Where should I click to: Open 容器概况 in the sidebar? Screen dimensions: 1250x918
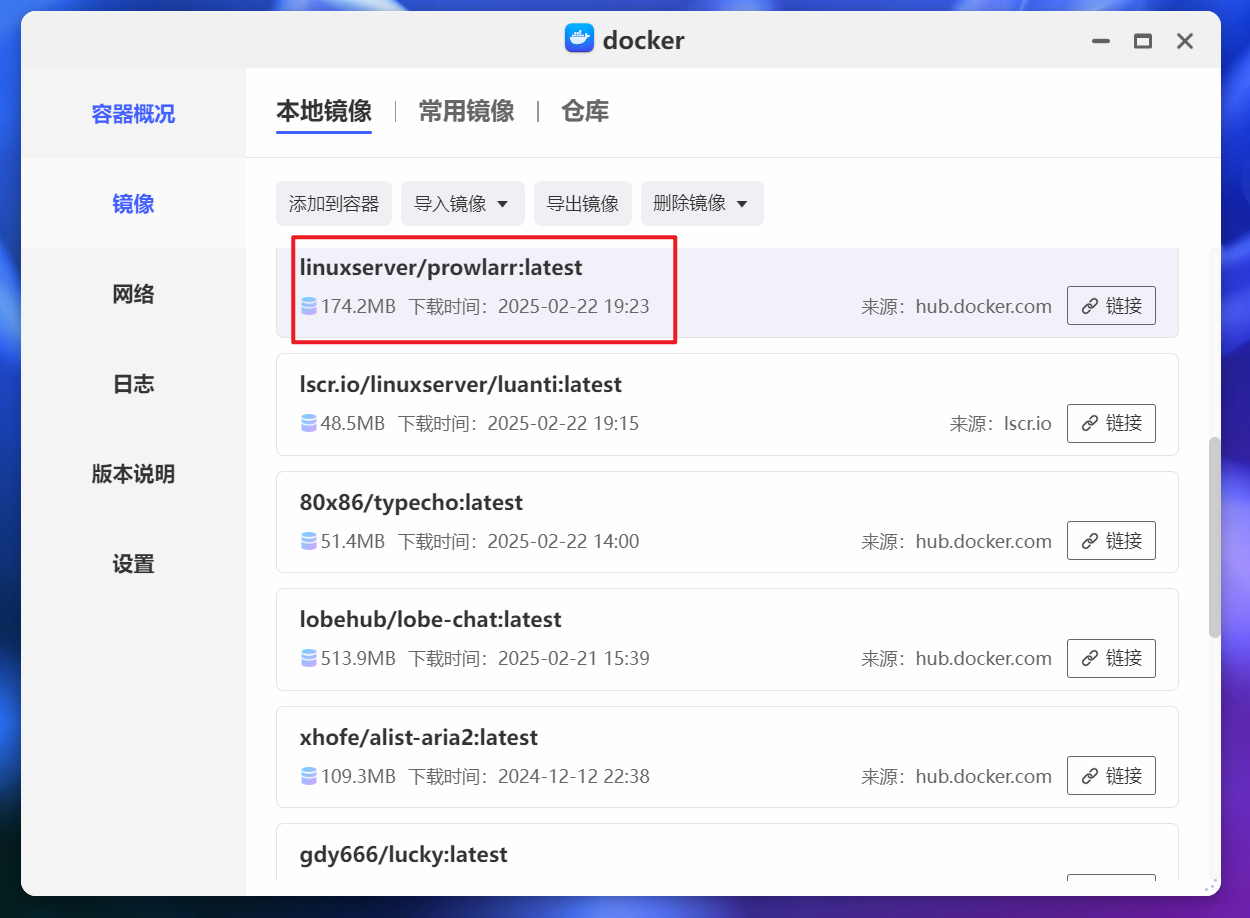click(x=133, y=114)
